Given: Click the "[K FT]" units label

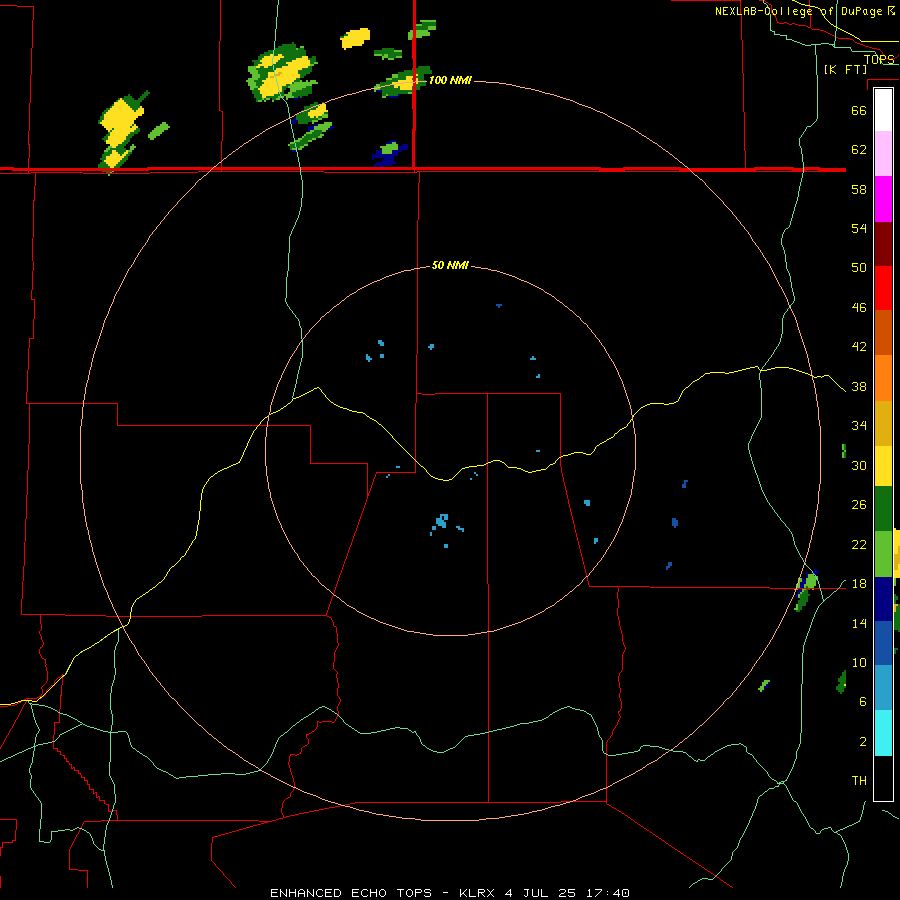Looking at the screenshot, I should click(845, 69).
